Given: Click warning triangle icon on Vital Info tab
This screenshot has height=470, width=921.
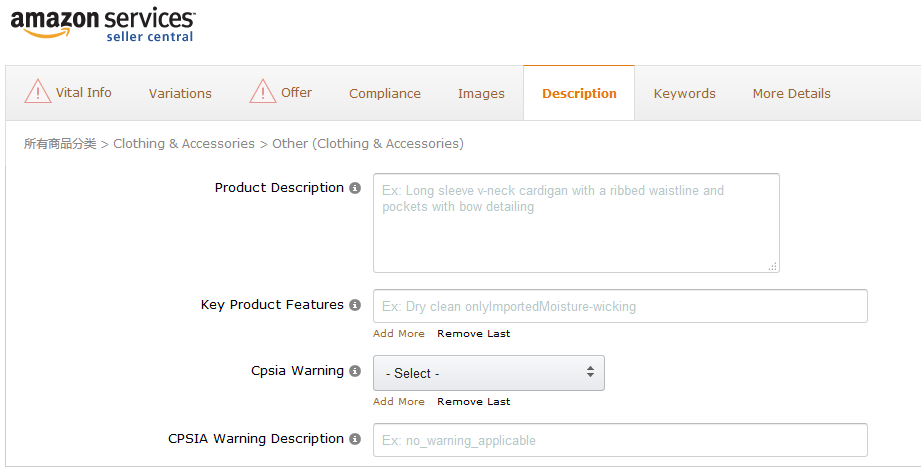Looking at the screenshot, I should pos(38,92).
